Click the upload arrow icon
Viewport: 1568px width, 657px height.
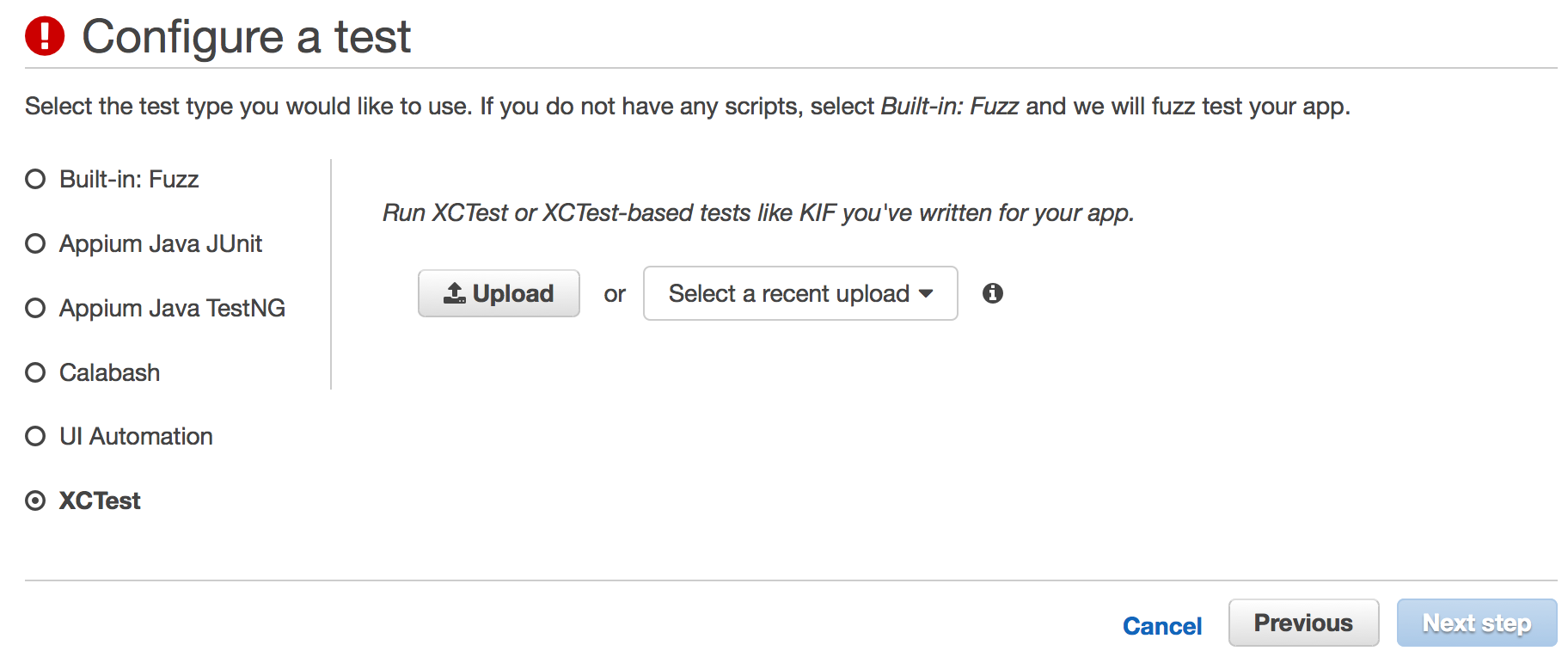(454, 293)
